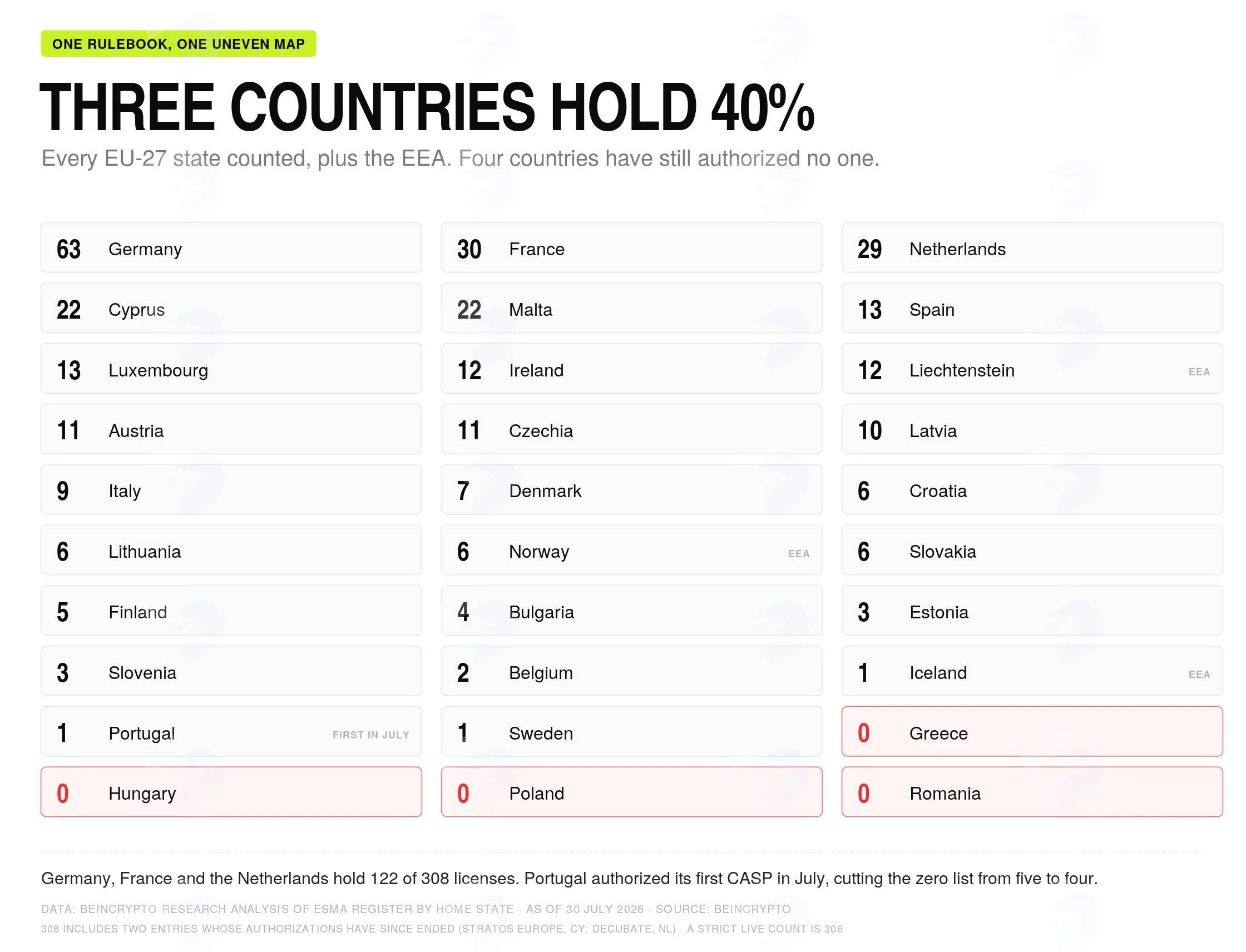The width and height of the screenshot is (1246, 952).
Task: Click the Germany card showing 63
Action: click(231, 247)
